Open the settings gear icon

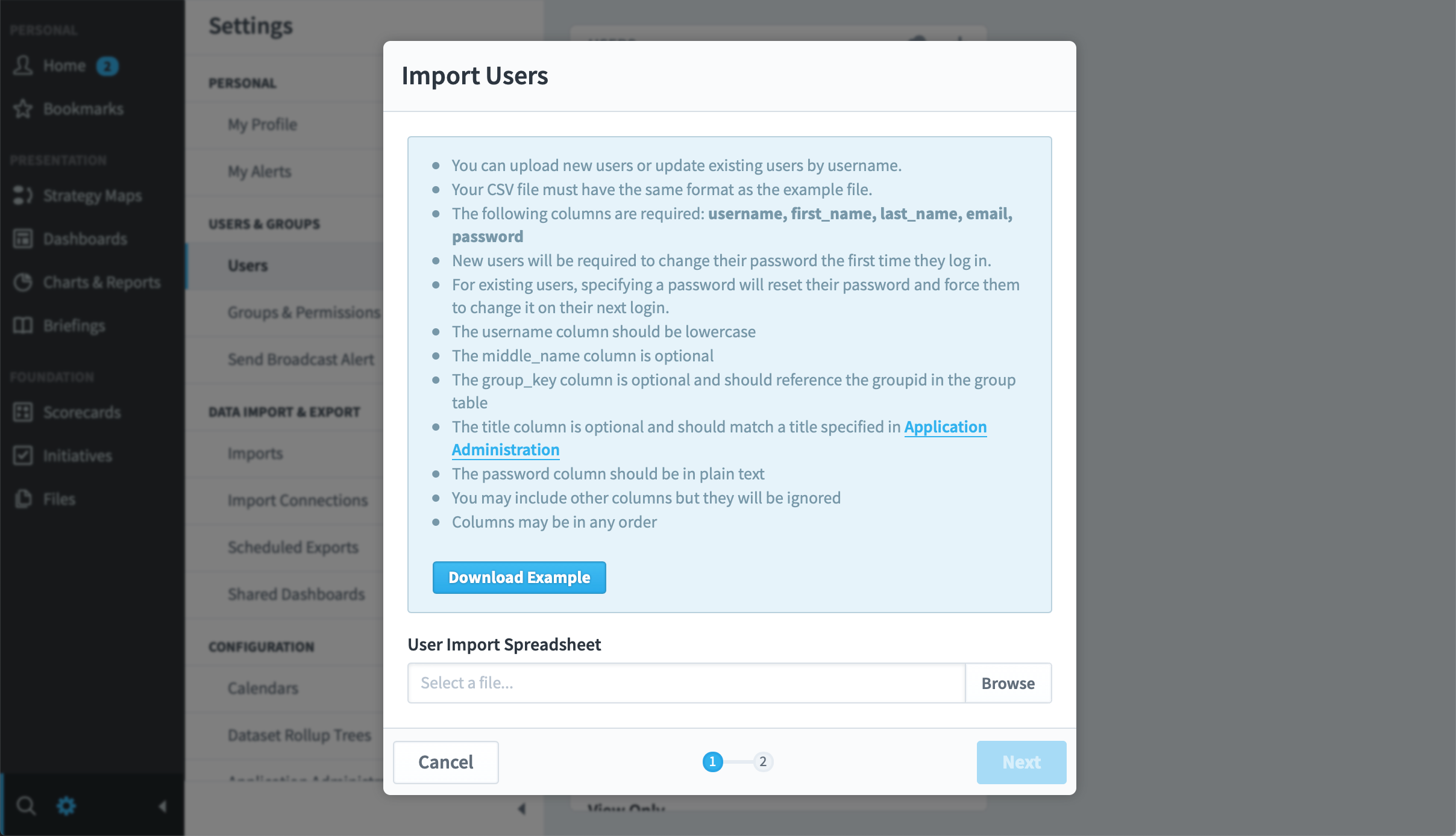tap(66, 805)
